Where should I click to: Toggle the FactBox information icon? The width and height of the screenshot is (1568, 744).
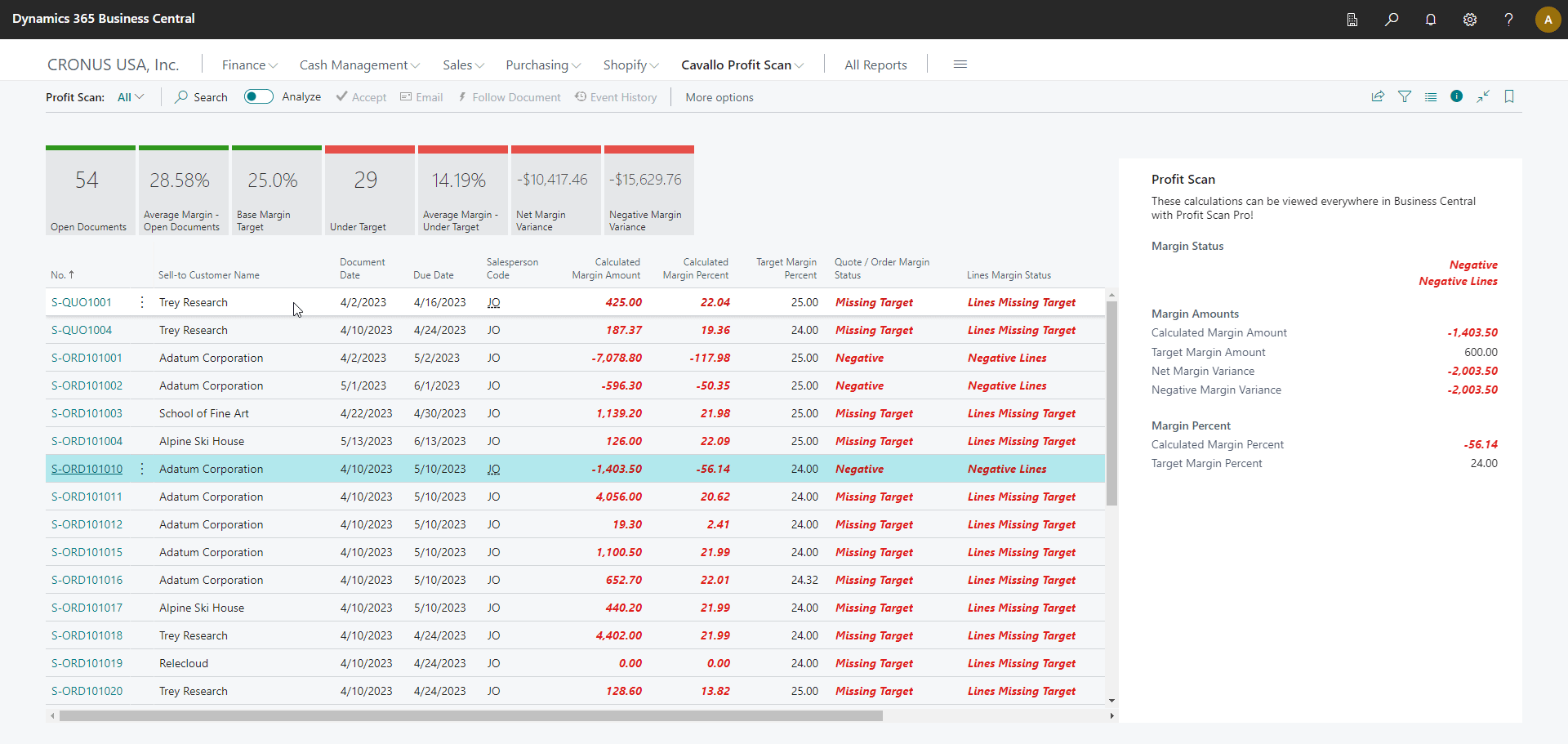[1456, 96]
